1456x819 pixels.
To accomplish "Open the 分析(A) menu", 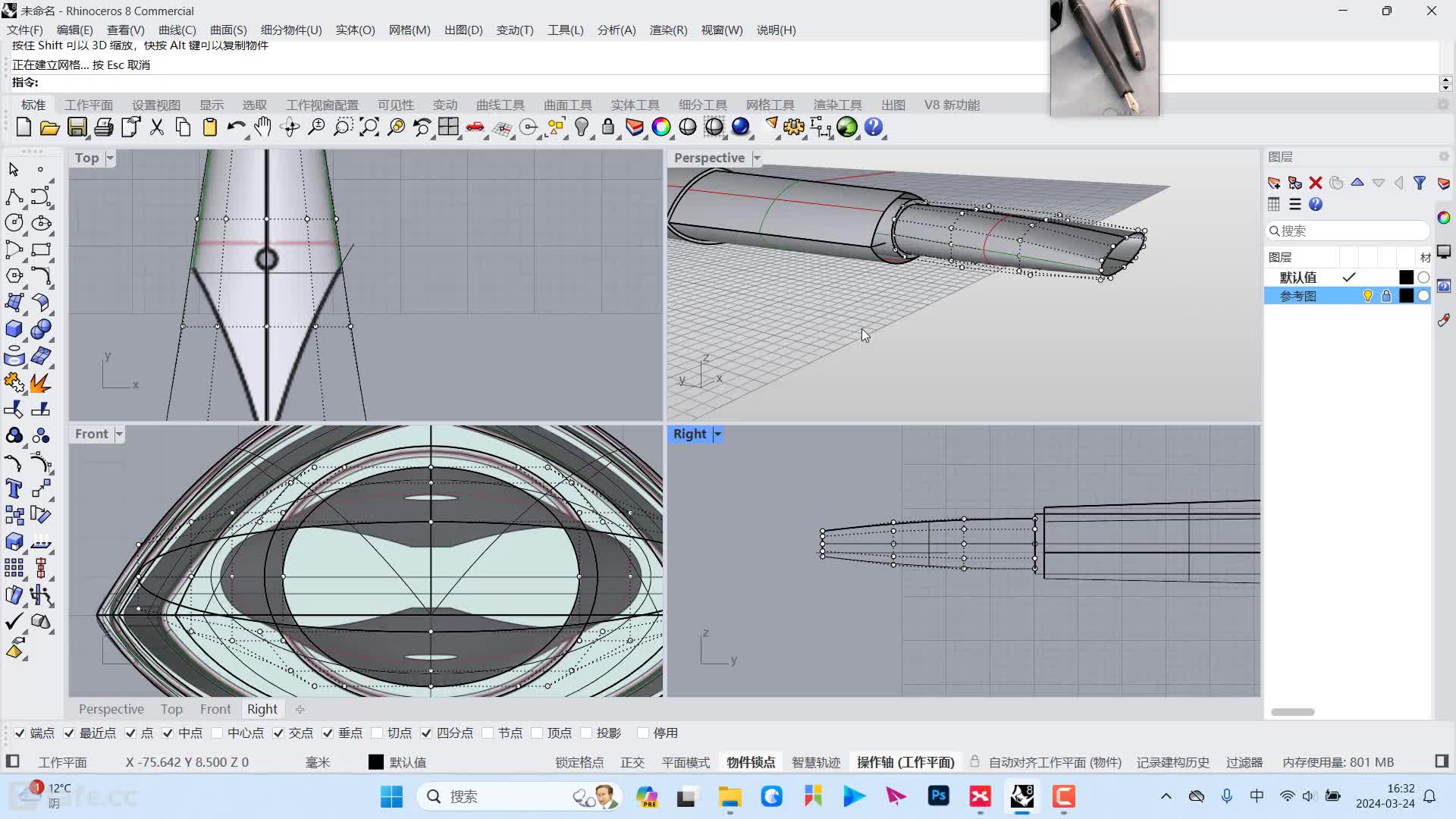I will tap(617, 30).
